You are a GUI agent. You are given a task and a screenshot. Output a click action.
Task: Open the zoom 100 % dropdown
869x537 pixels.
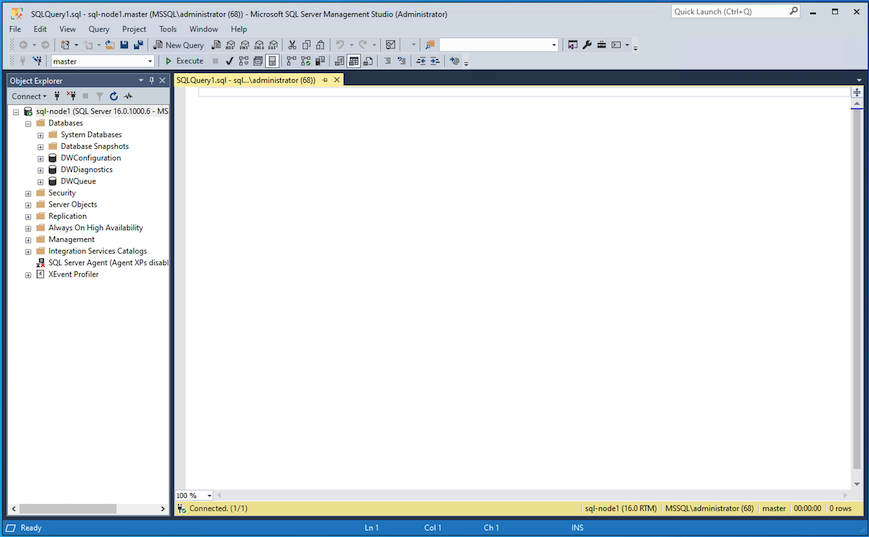click(209, 495)
